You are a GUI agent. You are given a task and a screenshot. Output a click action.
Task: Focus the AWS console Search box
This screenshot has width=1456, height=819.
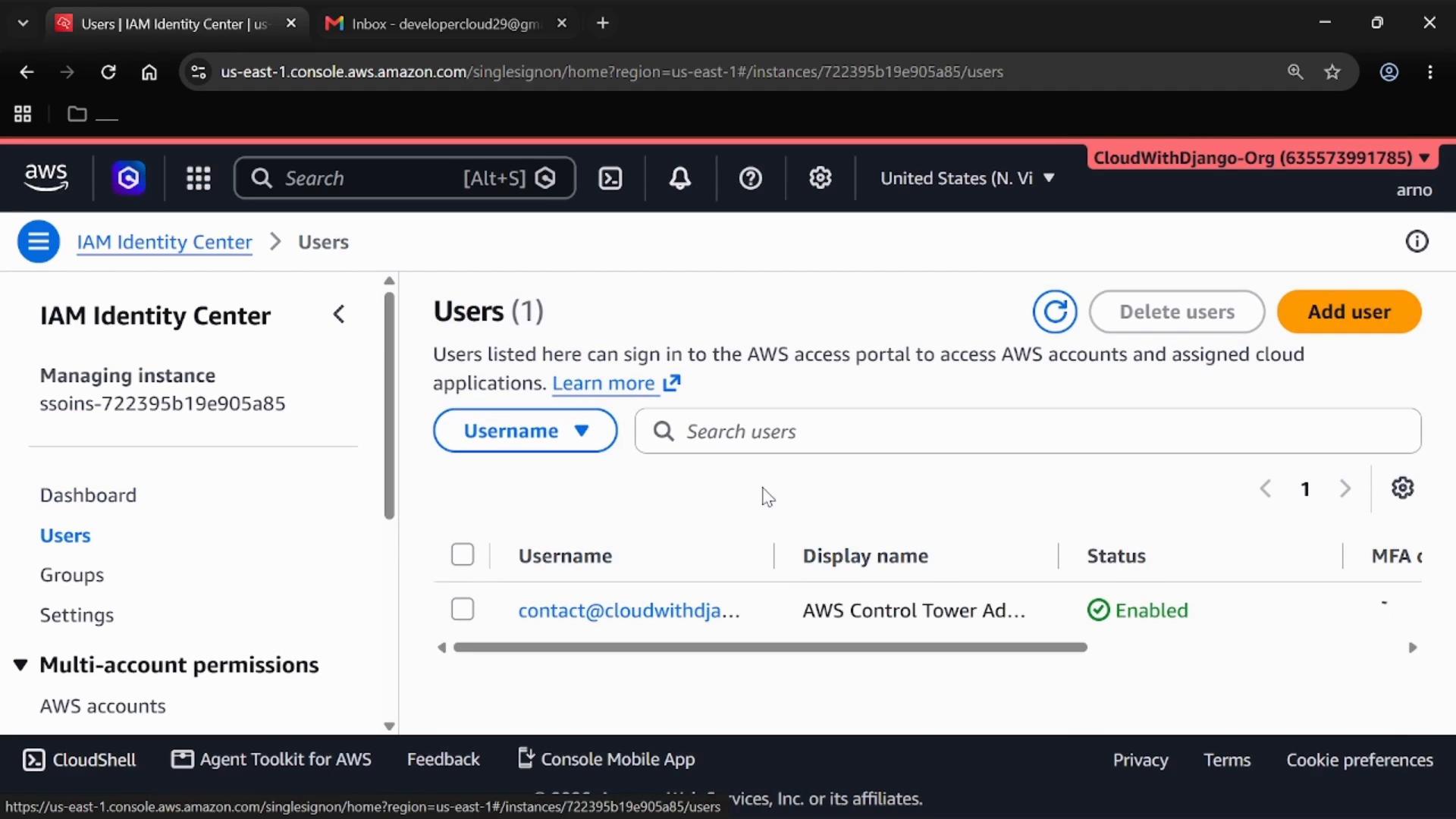tap(404, 178)
